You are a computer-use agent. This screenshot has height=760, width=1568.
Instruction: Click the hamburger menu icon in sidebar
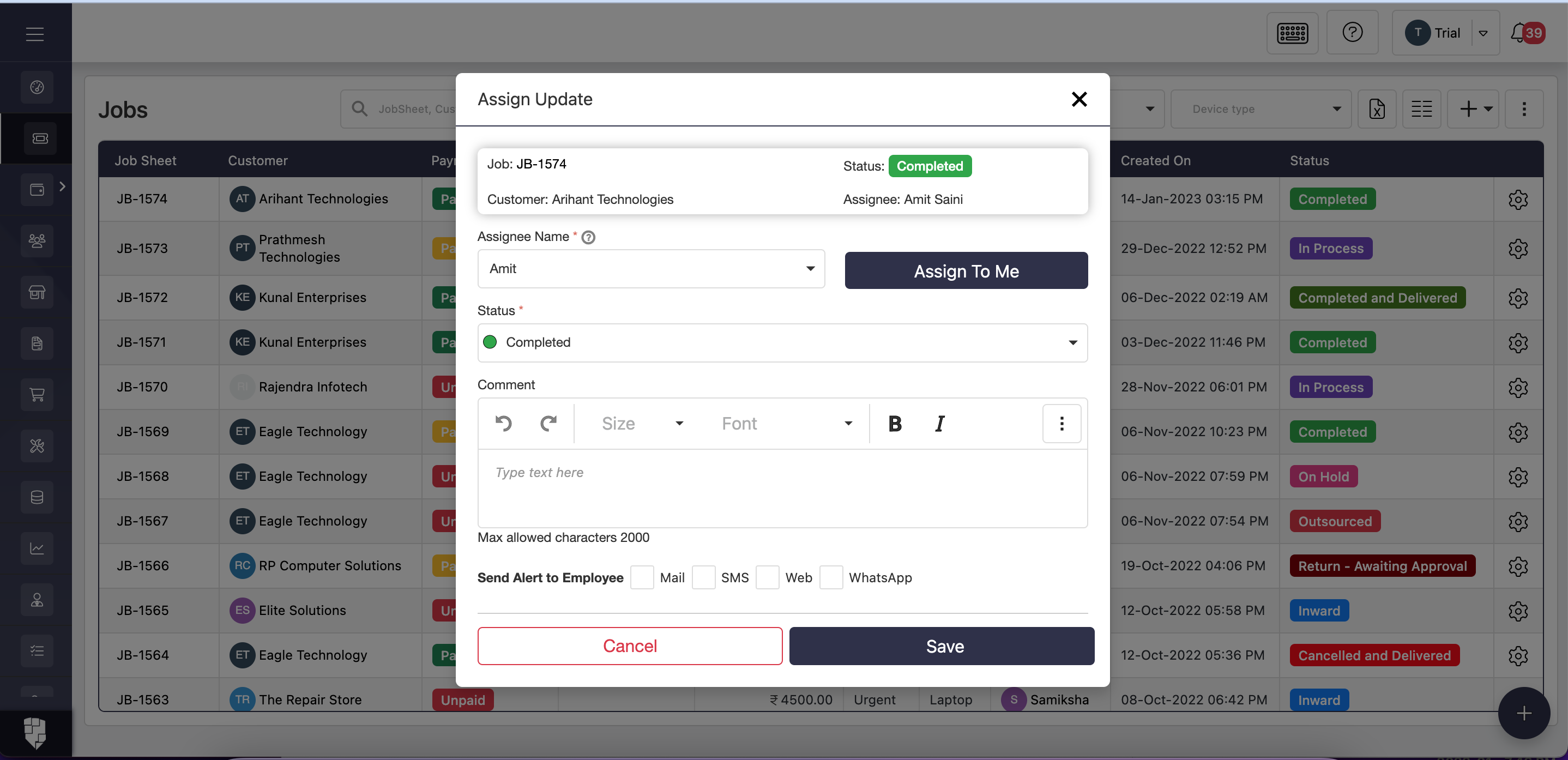(35, 34)
